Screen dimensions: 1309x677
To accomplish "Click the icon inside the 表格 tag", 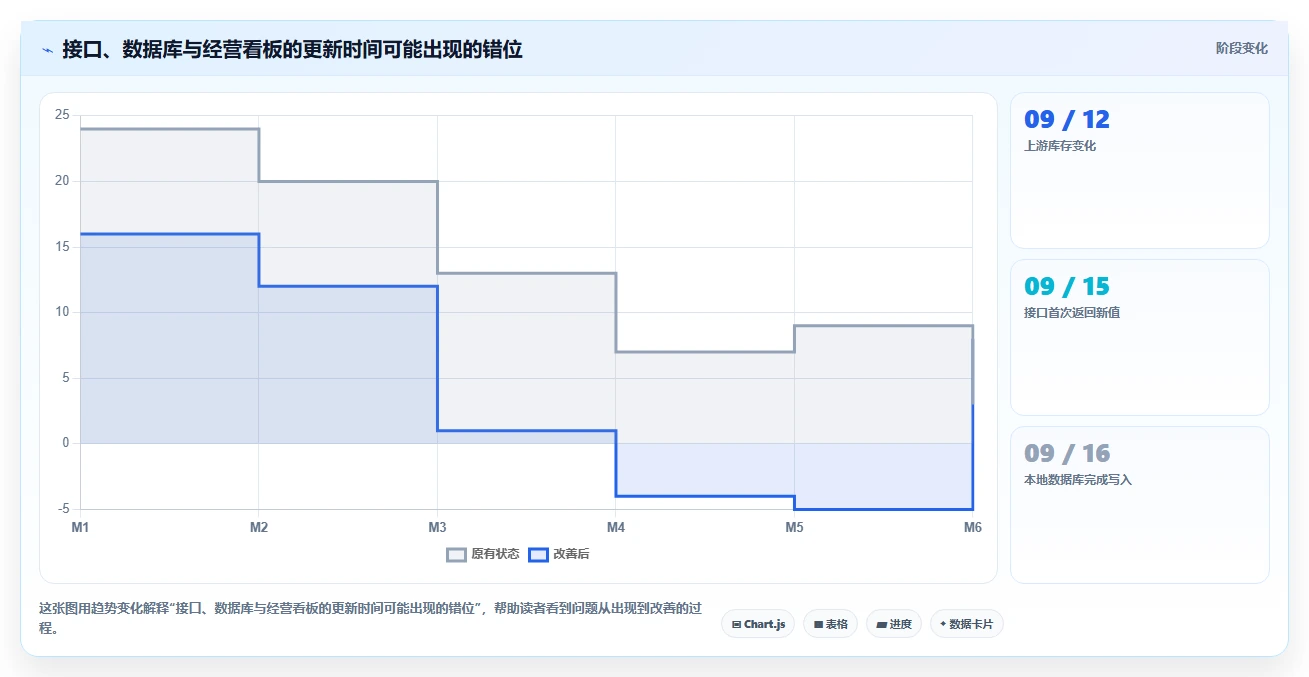I will 818,624.
